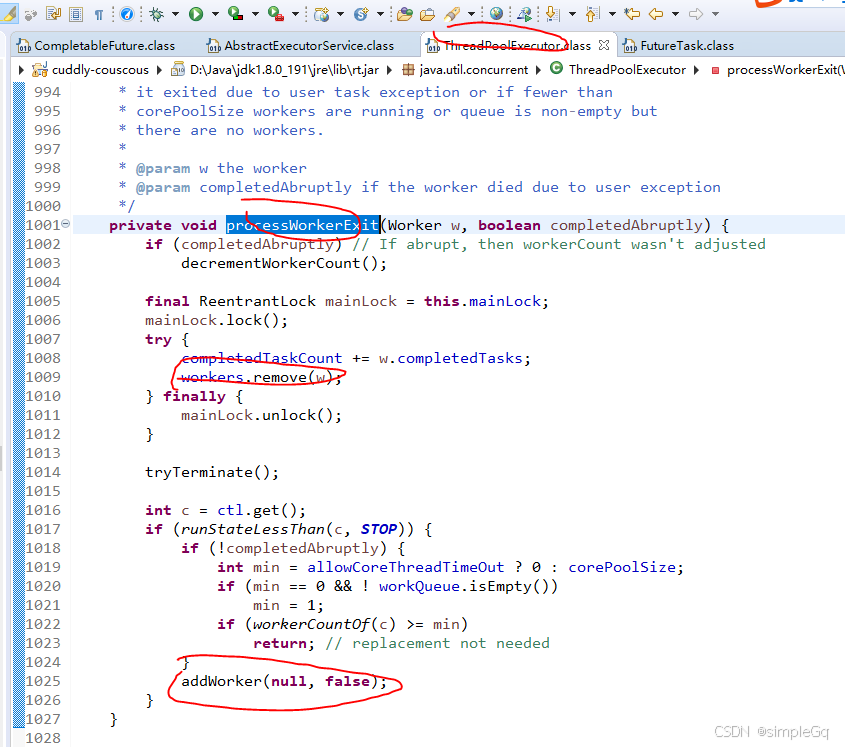Click processWorkerExit method breadcrumb
This screenshot has width=845, height=747.
776,70
